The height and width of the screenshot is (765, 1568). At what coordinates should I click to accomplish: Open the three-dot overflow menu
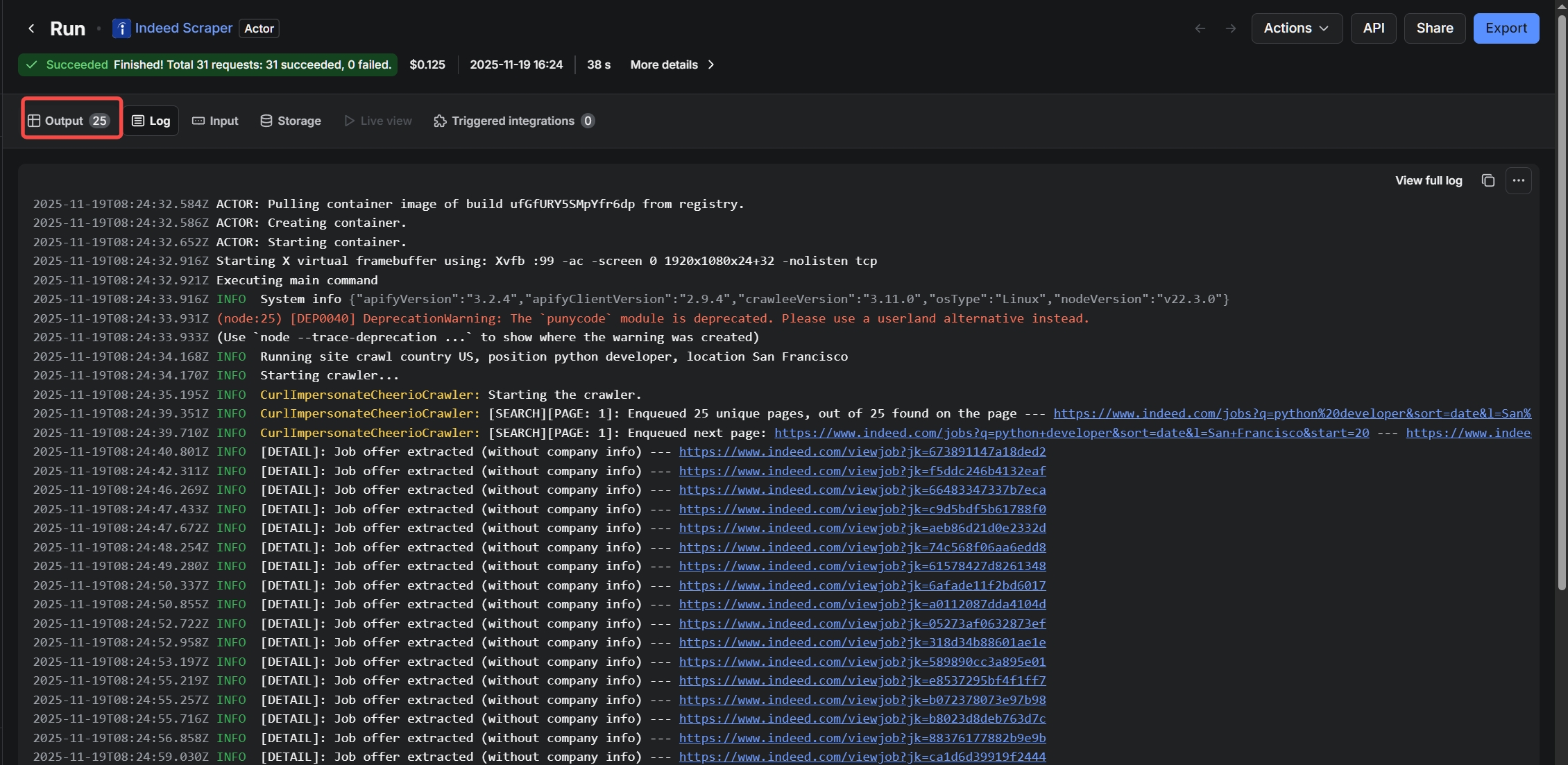point(1519,180)
